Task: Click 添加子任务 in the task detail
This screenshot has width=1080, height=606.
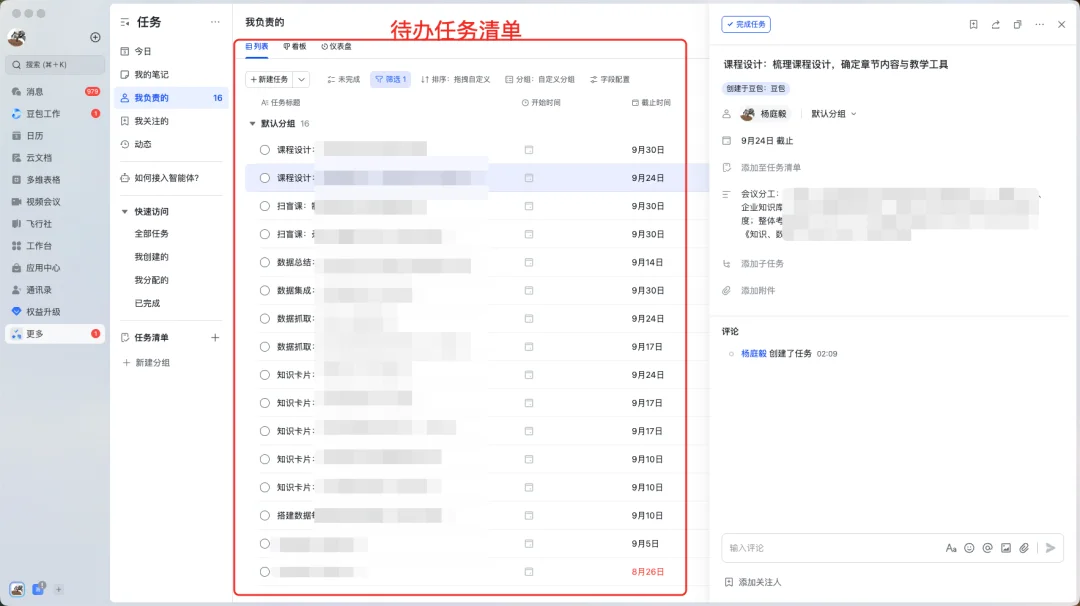Action: [x=762, y=264]
